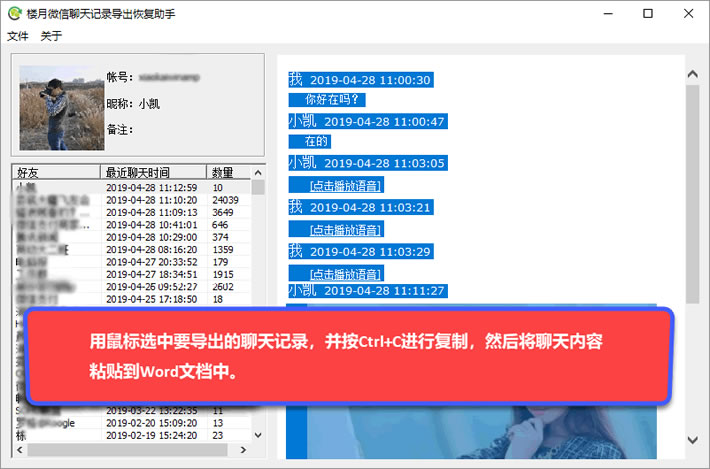The height and width of the screenshot is (469, 710).
Task: Select friend row dated 2019-02-19 15:24:20
Action: tap(131, 435)
